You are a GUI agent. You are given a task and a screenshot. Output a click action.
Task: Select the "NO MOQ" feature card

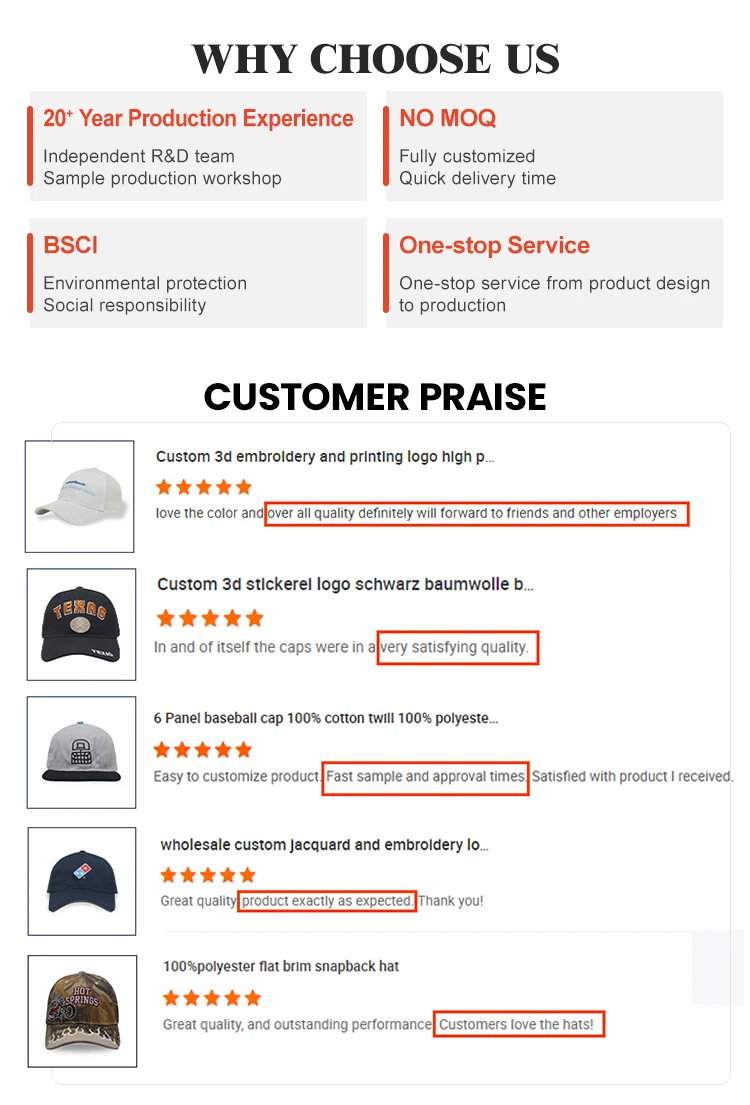coord(553,146)
